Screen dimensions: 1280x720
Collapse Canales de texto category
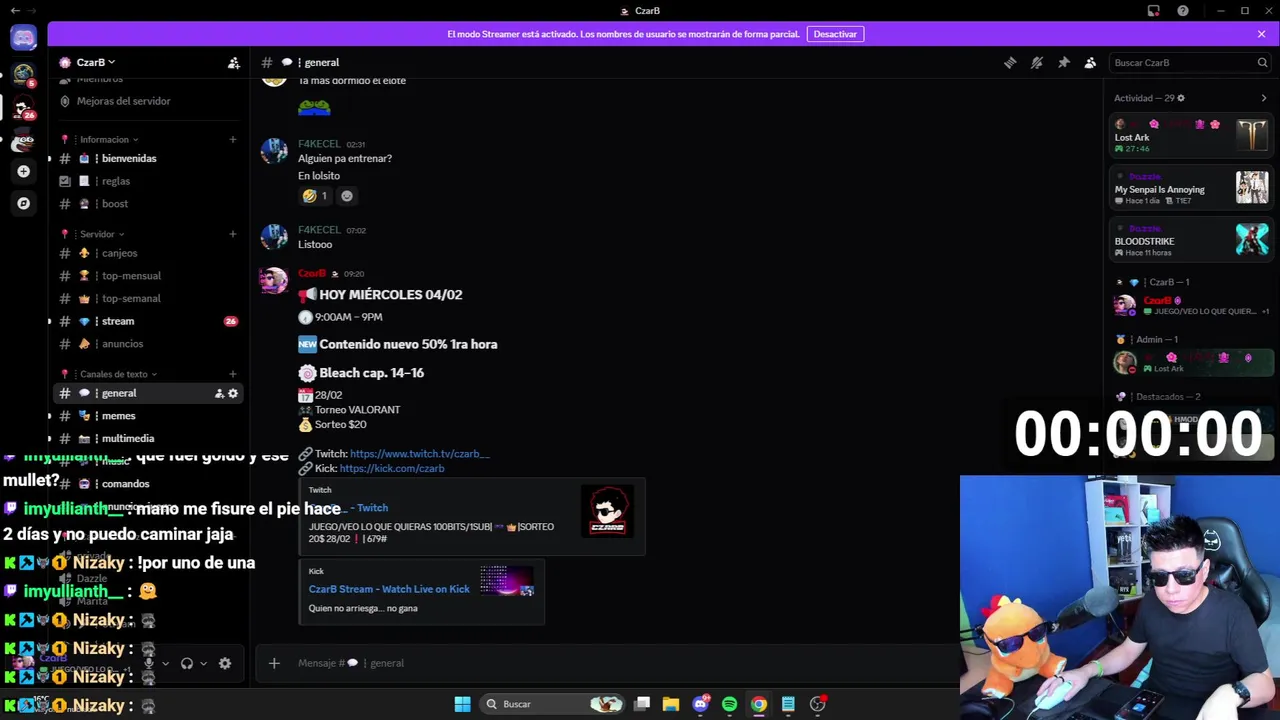pos(118,374)
